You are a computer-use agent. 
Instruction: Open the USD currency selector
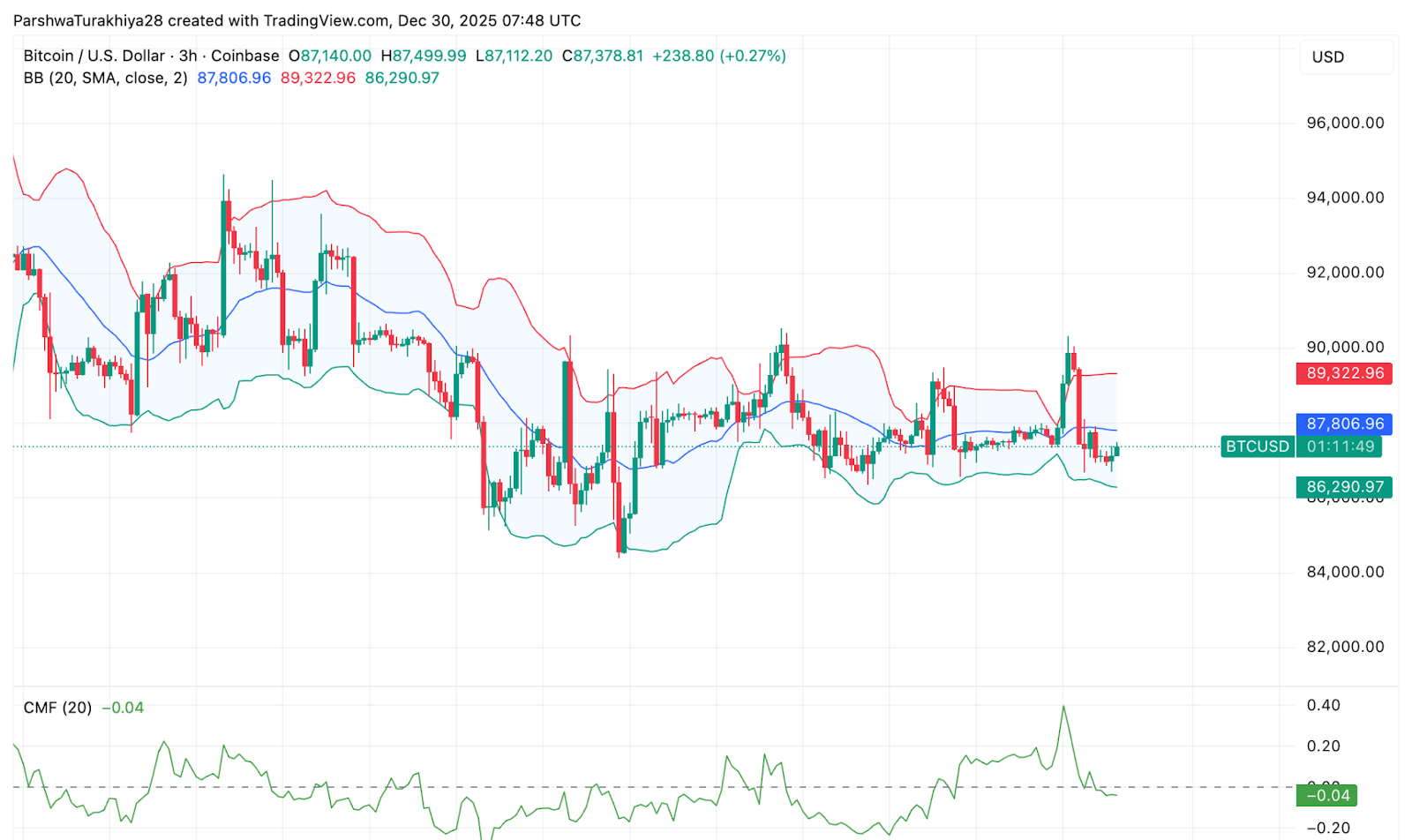1346,57
